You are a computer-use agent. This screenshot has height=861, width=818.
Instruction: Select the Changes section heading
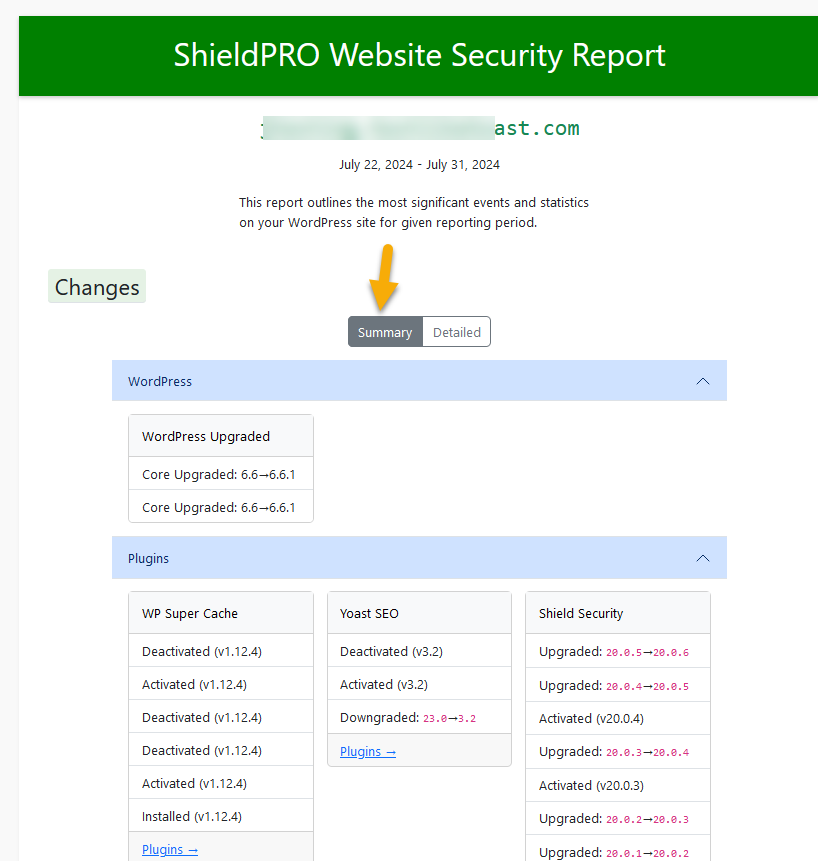(x=97, y=287)
